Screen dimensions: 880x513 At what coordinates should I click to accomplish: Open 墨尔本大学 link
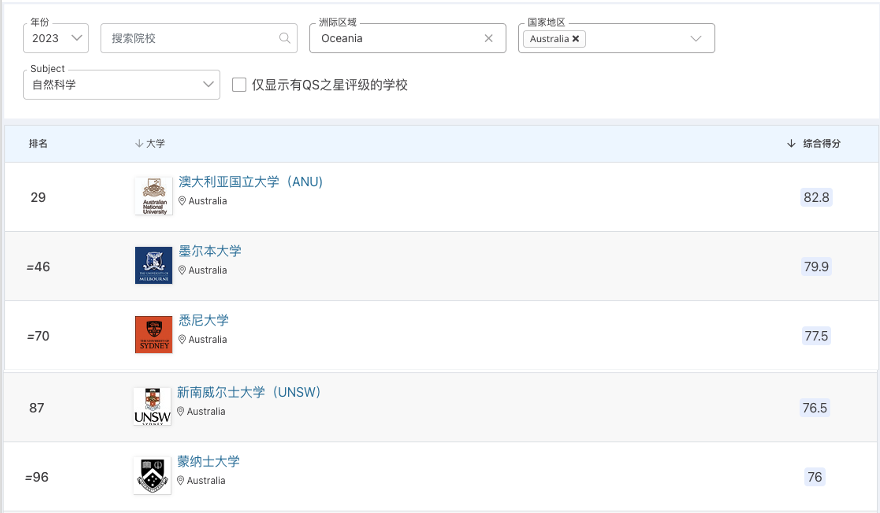coord(210,251)
